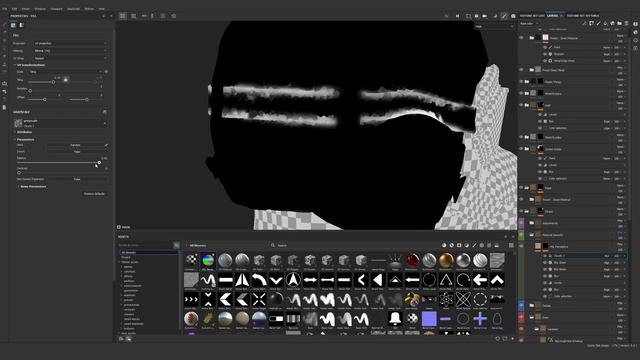Image resolution: width=640 pixels, height=360 pixels.
Task: Open the Viewport menu
Action: coord(56,9)
